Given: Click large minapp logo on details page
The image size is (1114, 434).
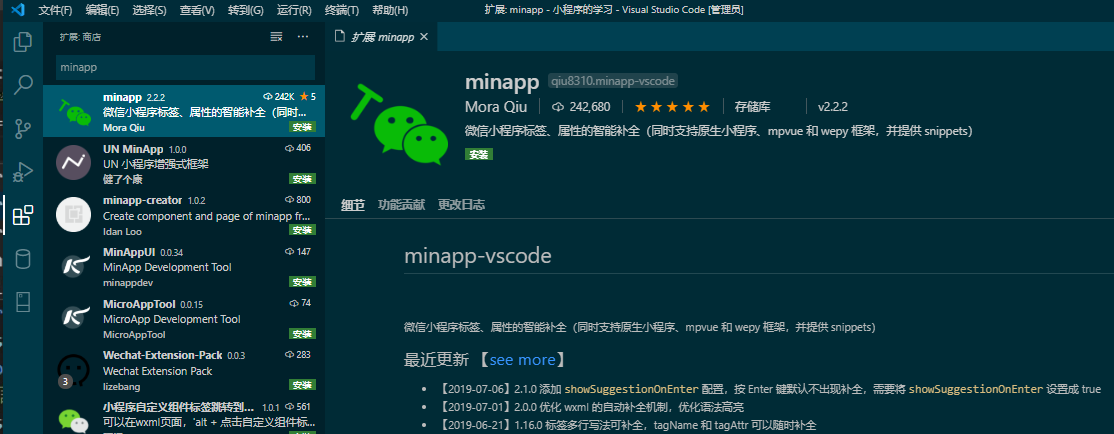Looking at the screenshot, I should tap(399, 125).
